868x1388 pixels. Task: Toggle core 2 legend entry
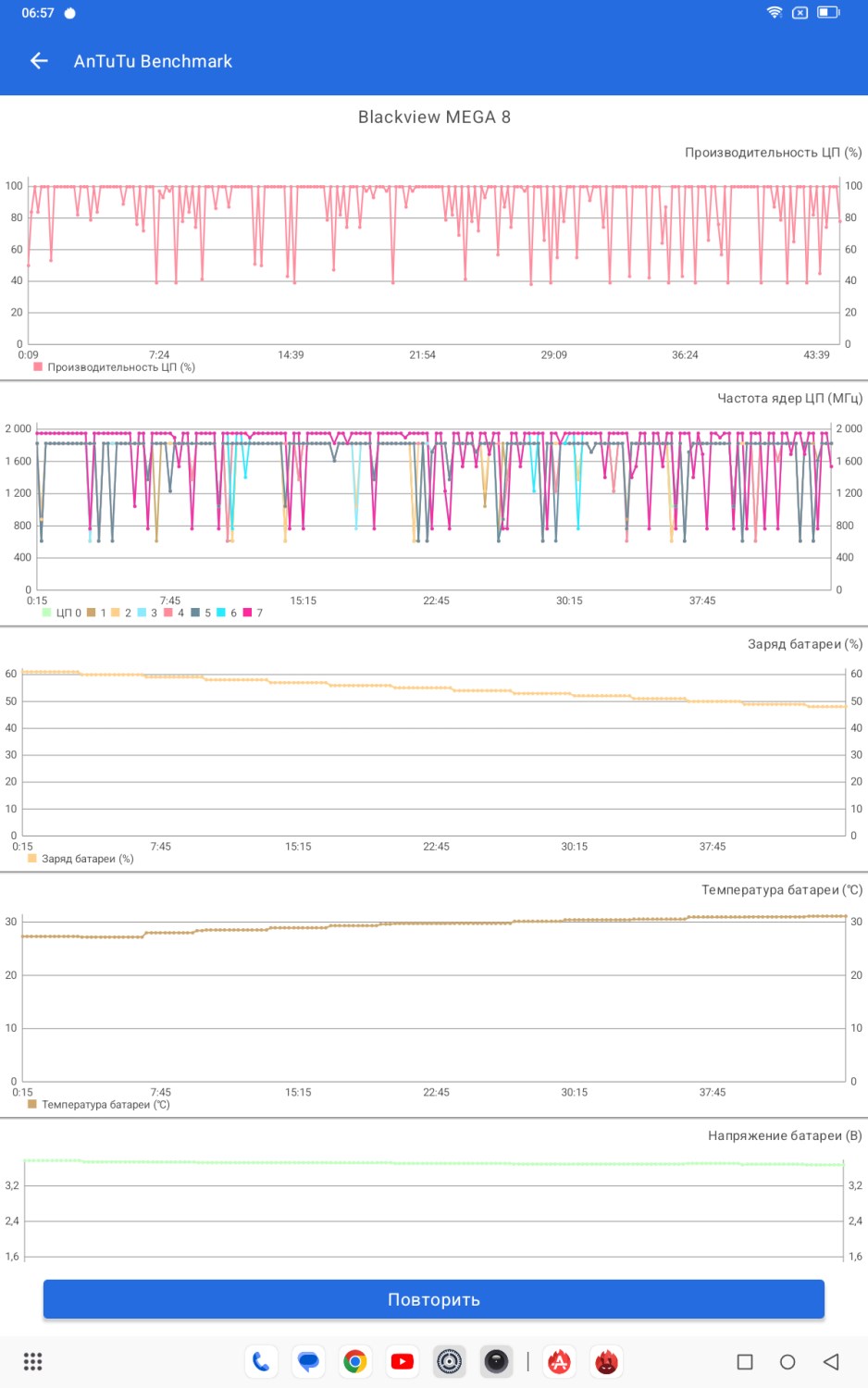[121, 613]
